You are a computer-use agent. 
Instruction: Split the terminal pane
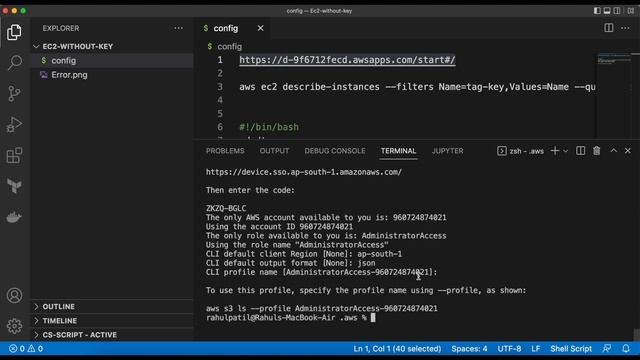tap(580, 151)
